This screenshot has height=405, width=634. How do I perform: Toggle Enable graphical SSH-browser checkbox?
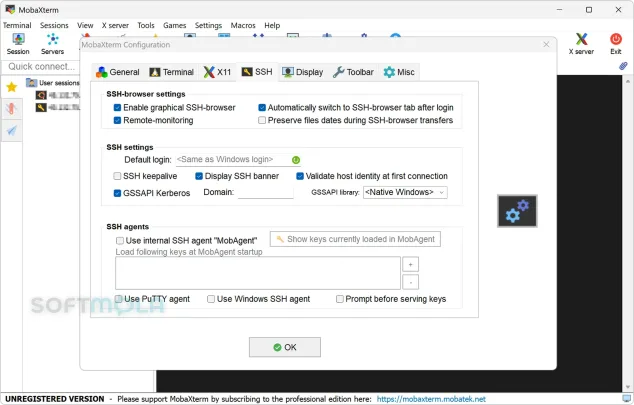tap(117, 108)
